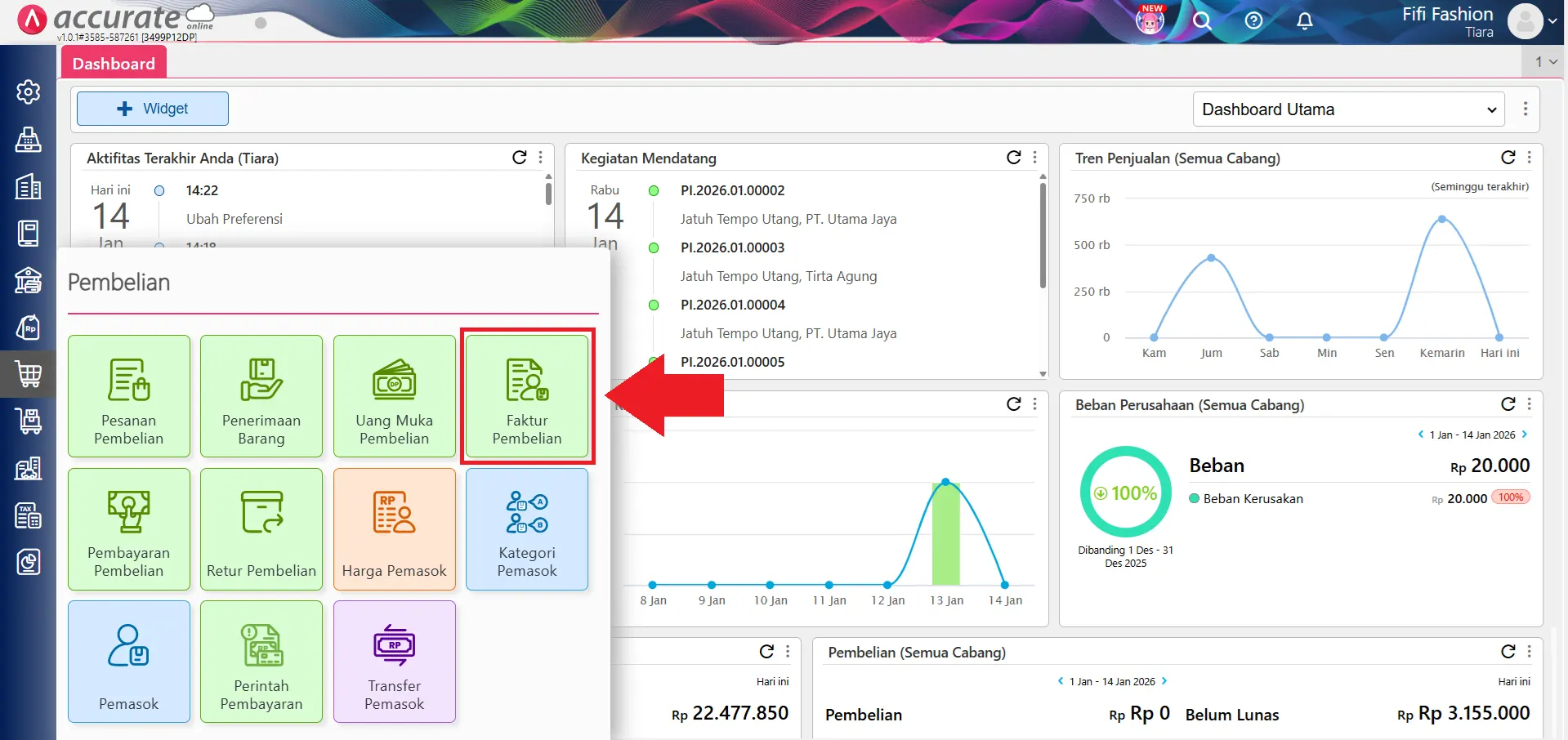Open the user profile dropdown arrow

click(1552, 22)
